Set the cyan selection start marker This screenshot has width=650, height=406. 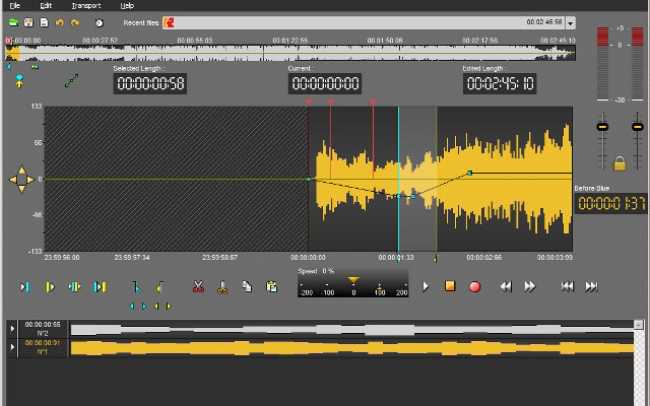(x=136, y=287)
